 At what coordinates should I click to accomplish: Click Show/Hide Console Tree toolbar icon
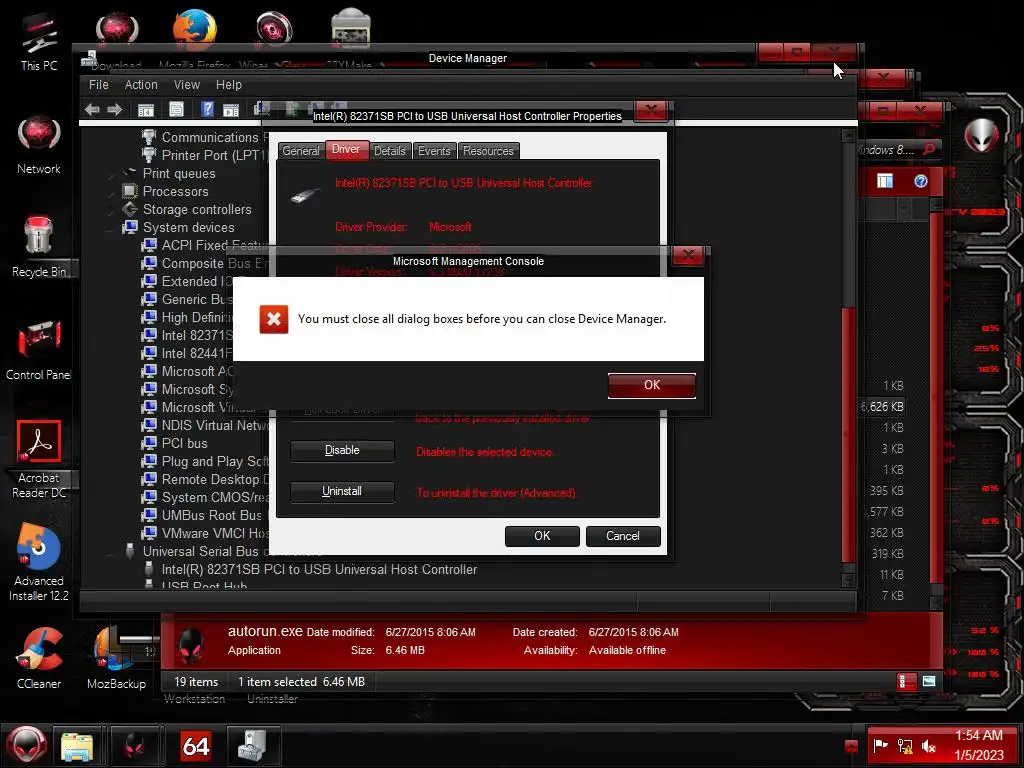coord(146,110)
